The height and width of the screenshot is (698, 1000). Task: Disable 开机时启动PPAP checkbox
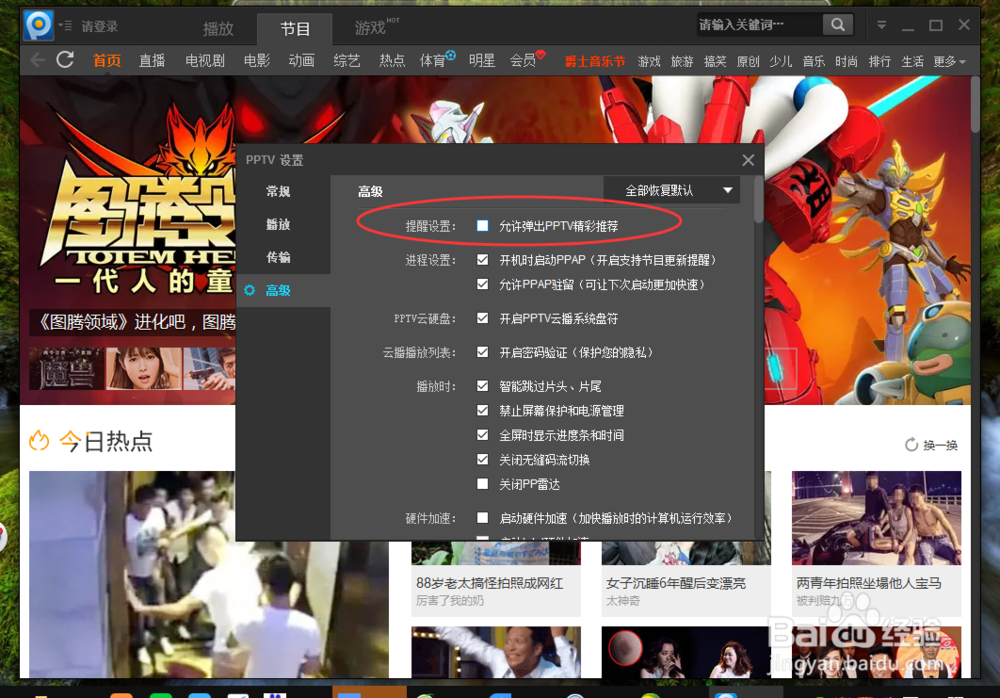482,258
